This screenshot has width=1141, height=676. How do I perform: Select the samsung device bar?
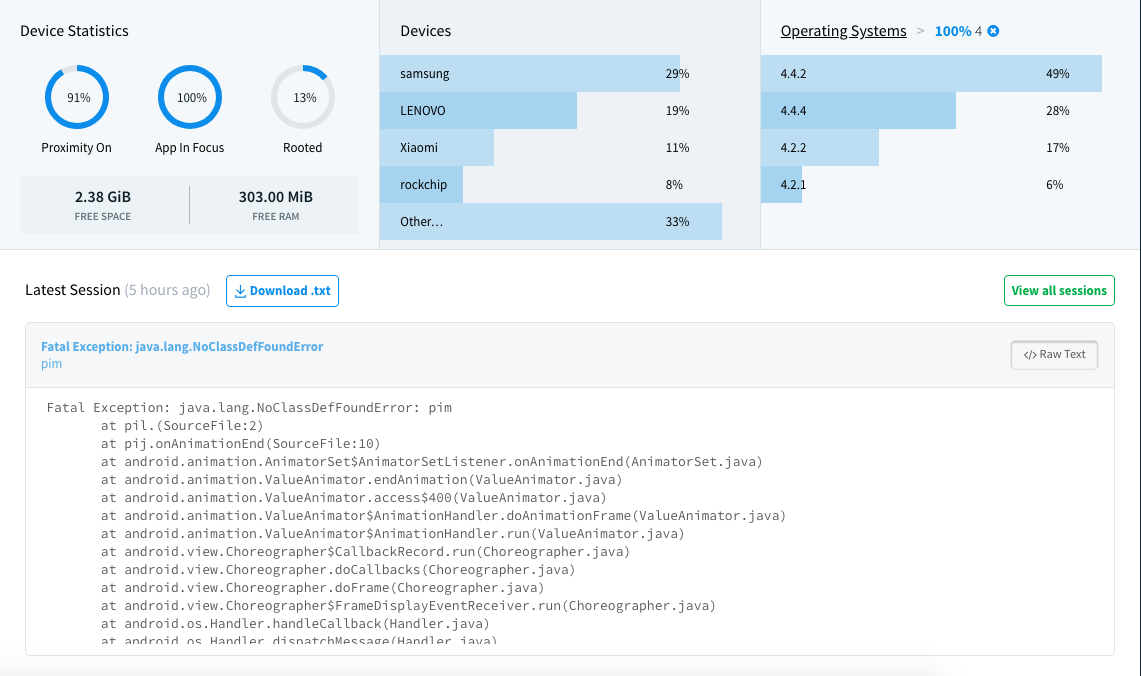530,74
